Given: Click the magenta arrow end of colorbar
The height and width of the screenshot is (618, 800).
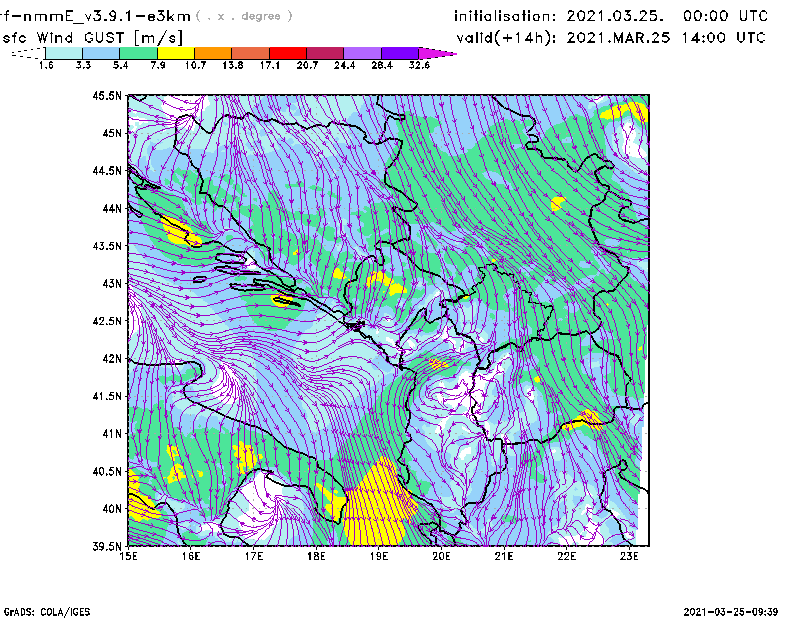Looking at the screenshot, I should (x=437, y=53).
